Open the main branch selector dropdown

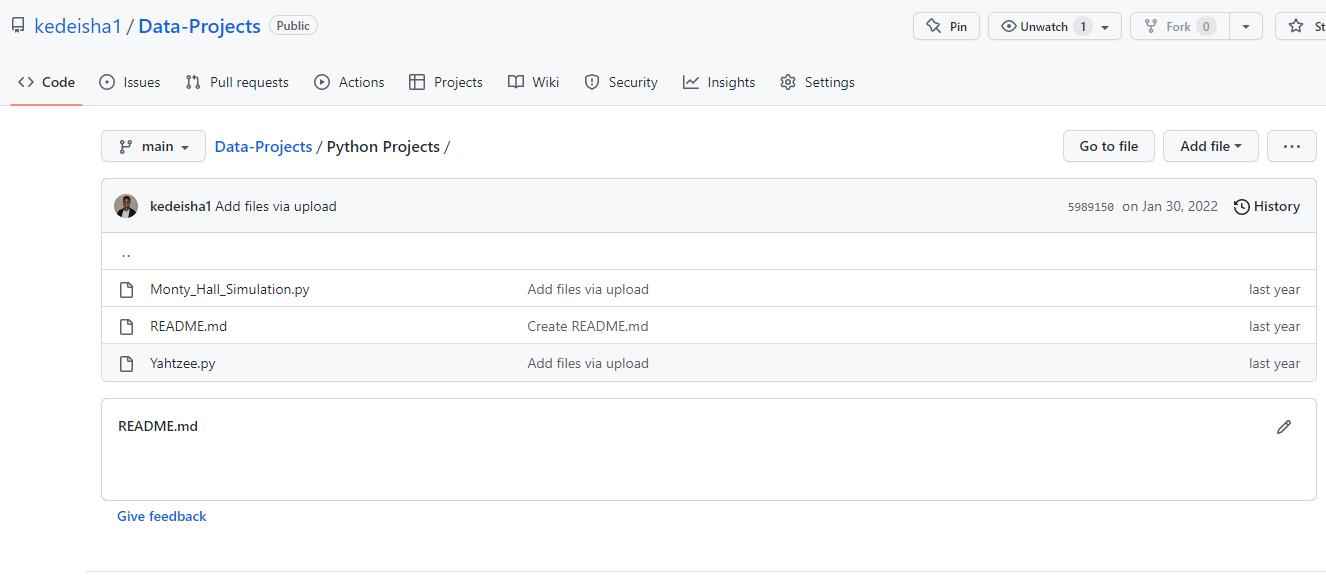coord(153,146)
